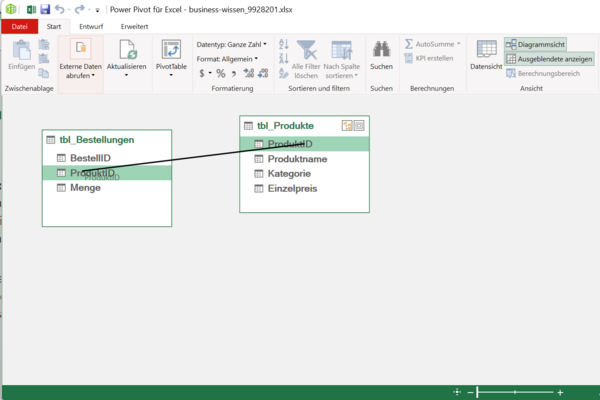Click the Aktualisieren refresh icon
The height and width of the screenshot is (400, 600).
tap(127, 49)
